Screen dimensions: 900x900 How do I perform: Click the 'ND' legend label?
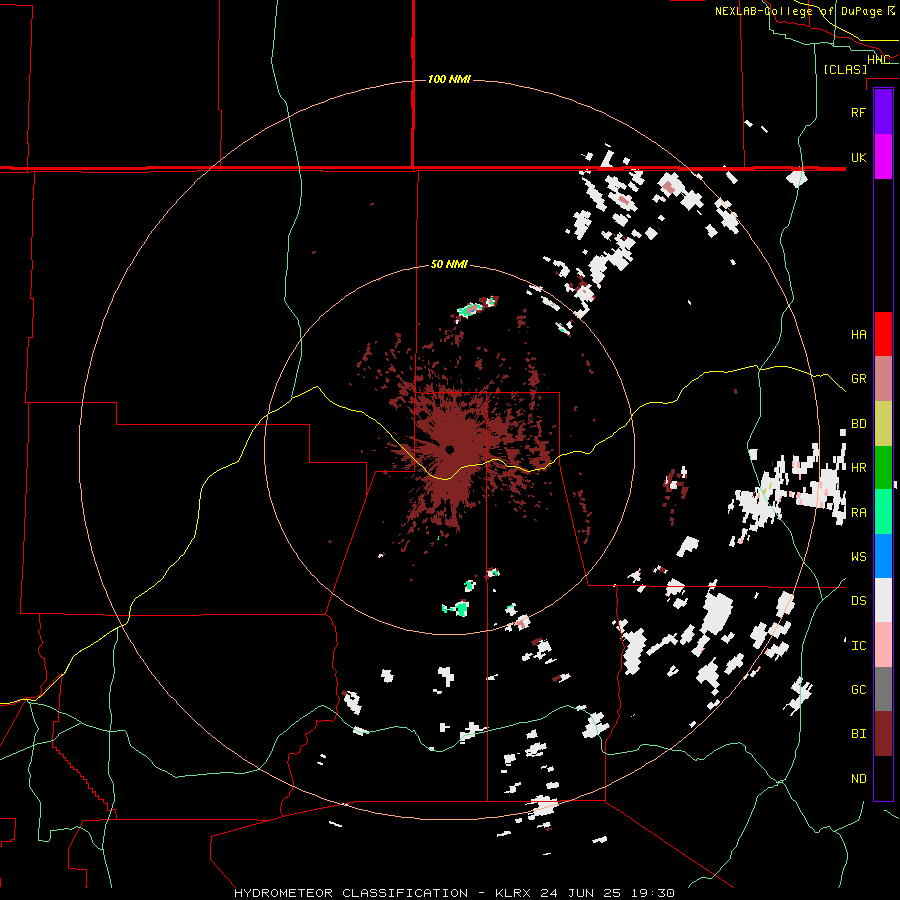click(x=858, y=779)
